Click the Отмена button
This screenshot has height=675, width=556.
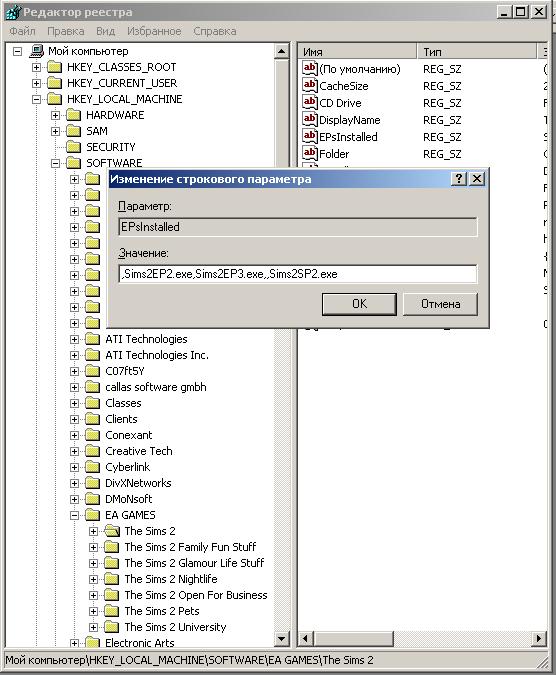[440, 304]
